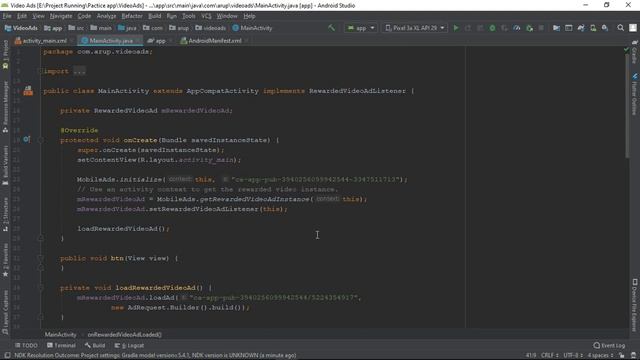
Task: Open the Refactor menu
Action: pyautogui.click(x=132, y=16)
